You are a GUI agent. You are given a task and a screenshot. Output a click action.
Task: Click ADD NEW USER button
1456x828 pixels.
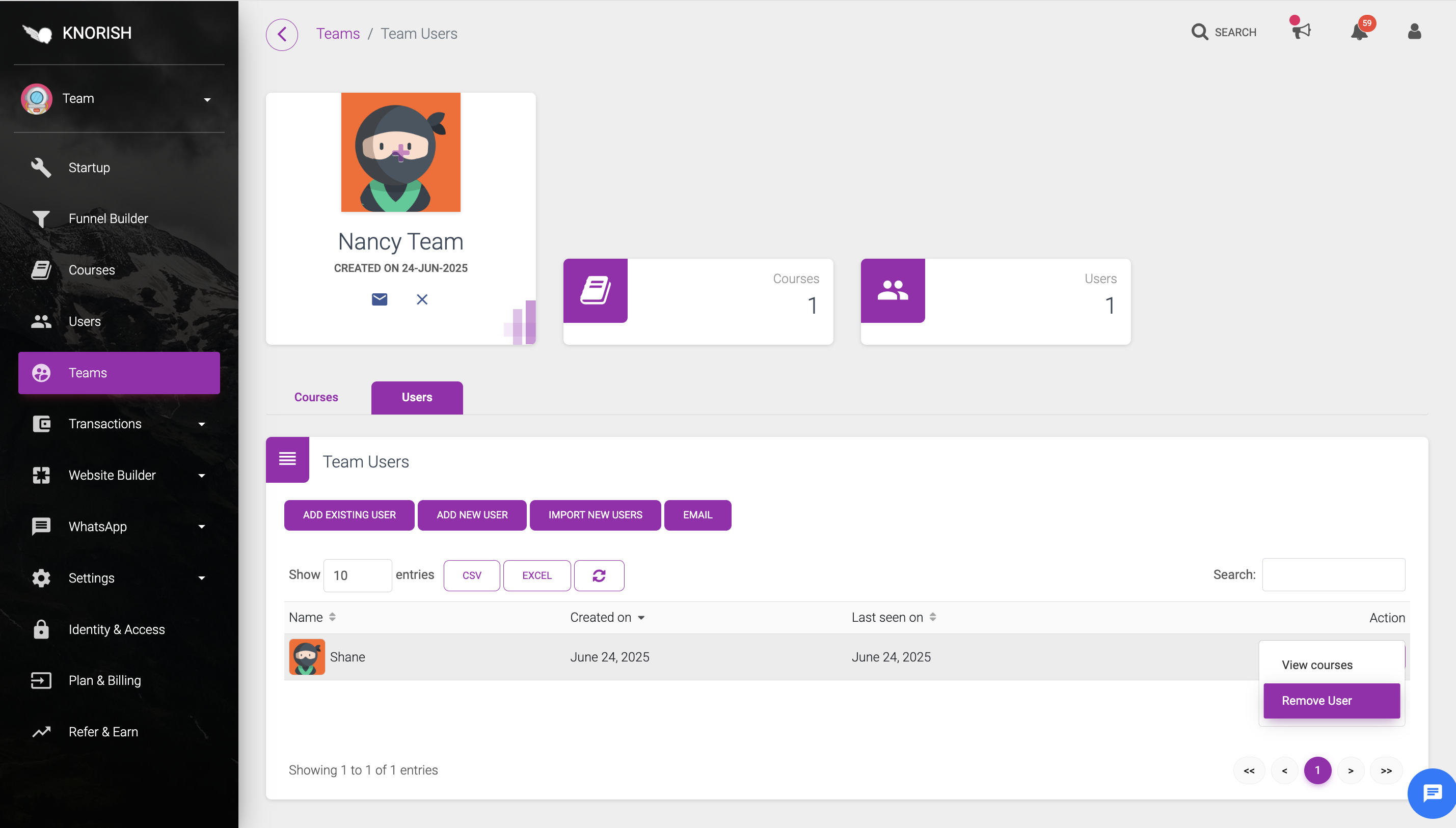(x=472, y=515)
